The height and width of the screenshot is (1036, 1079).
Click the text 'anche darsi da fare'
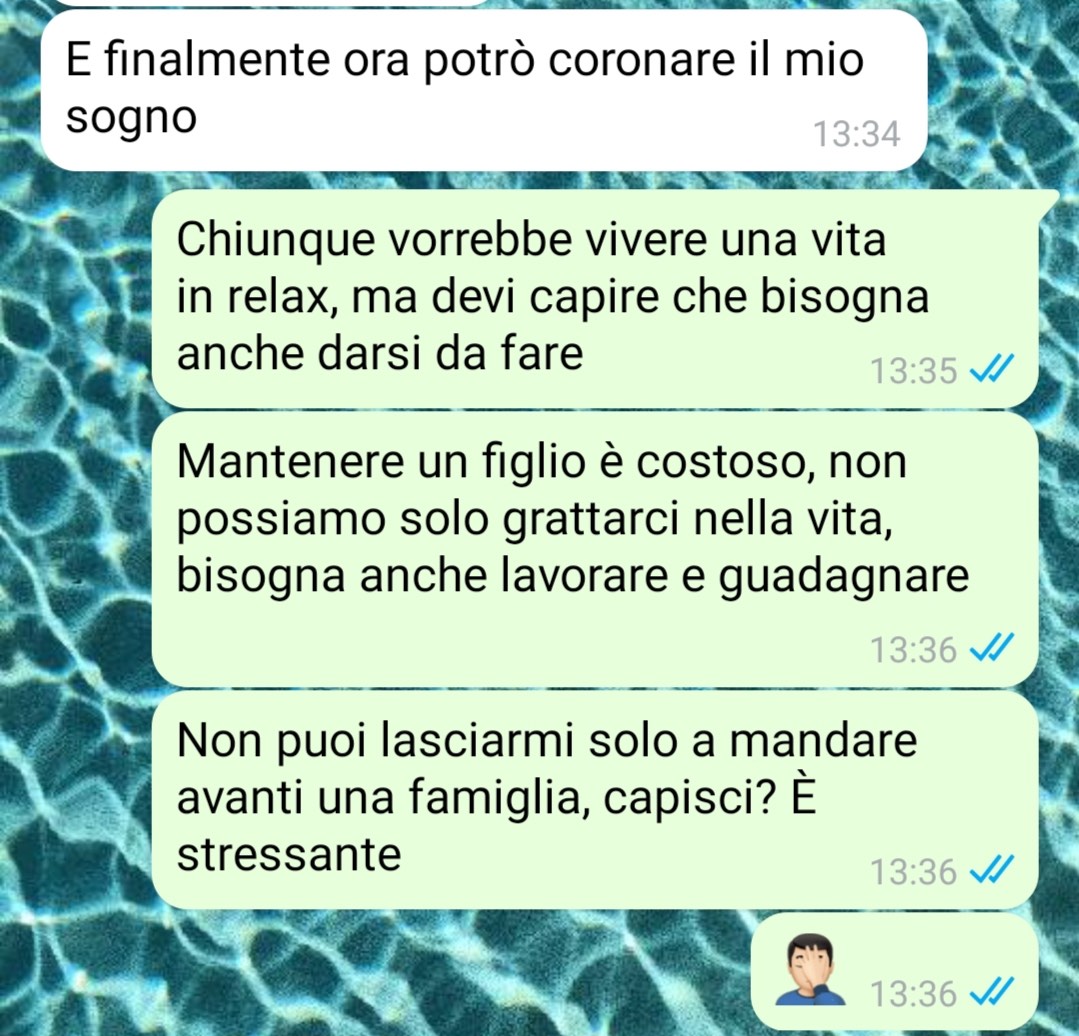pos(380,354)
